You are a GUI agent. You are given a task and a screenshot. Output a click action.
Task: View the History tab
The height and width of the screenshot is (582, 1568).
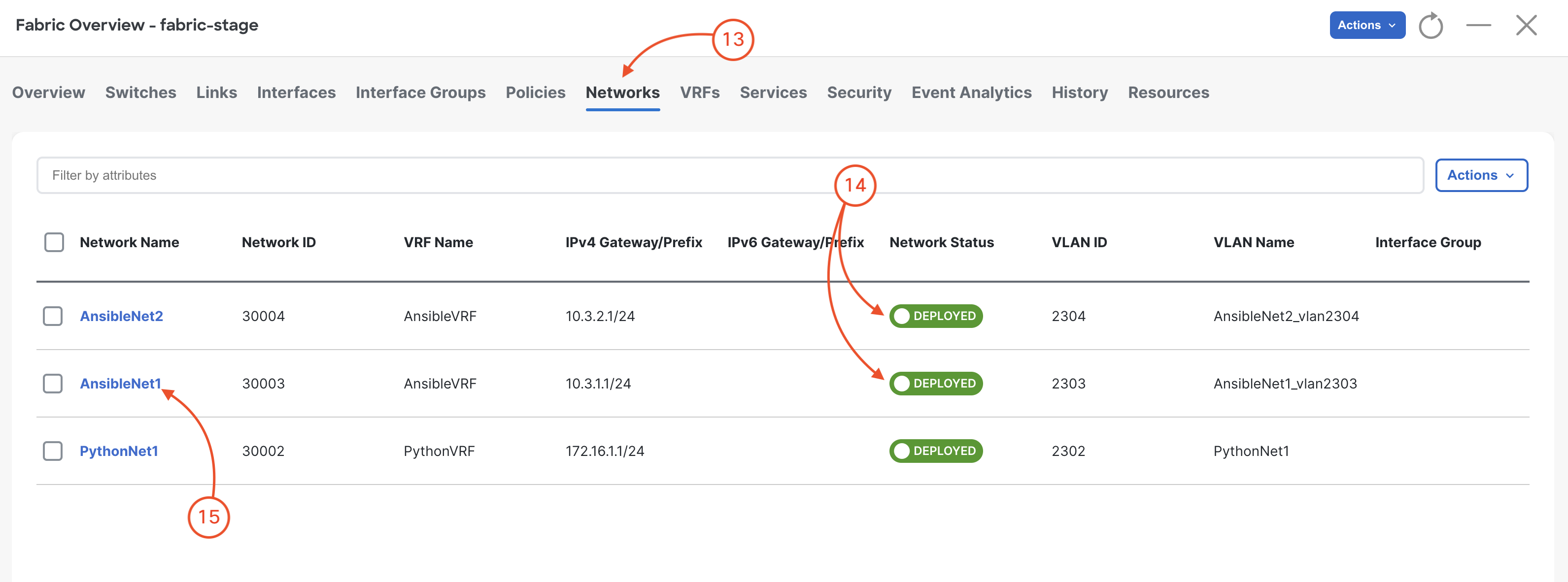point(1080,93)
